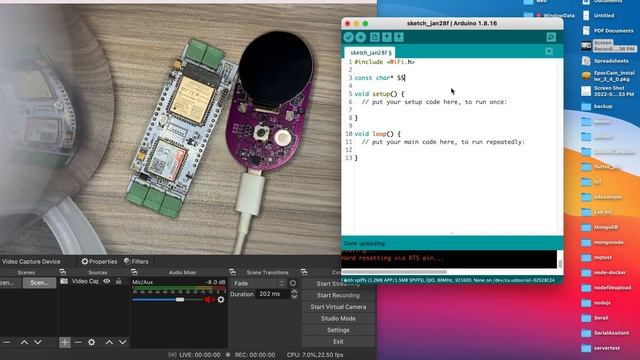Viewport: 640px width, 360px height.
Task: Remove the selected source with minus
Action: click(x=78, y=342)
